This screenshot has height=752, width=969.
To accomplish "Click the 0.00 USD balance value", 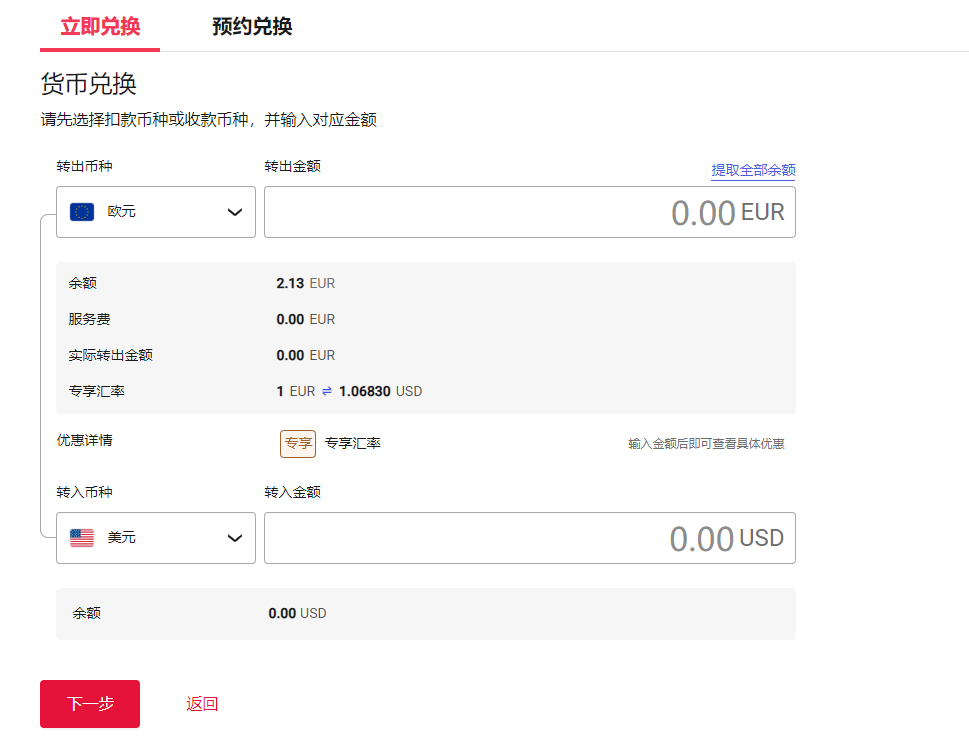I will (x=297, y=613).
